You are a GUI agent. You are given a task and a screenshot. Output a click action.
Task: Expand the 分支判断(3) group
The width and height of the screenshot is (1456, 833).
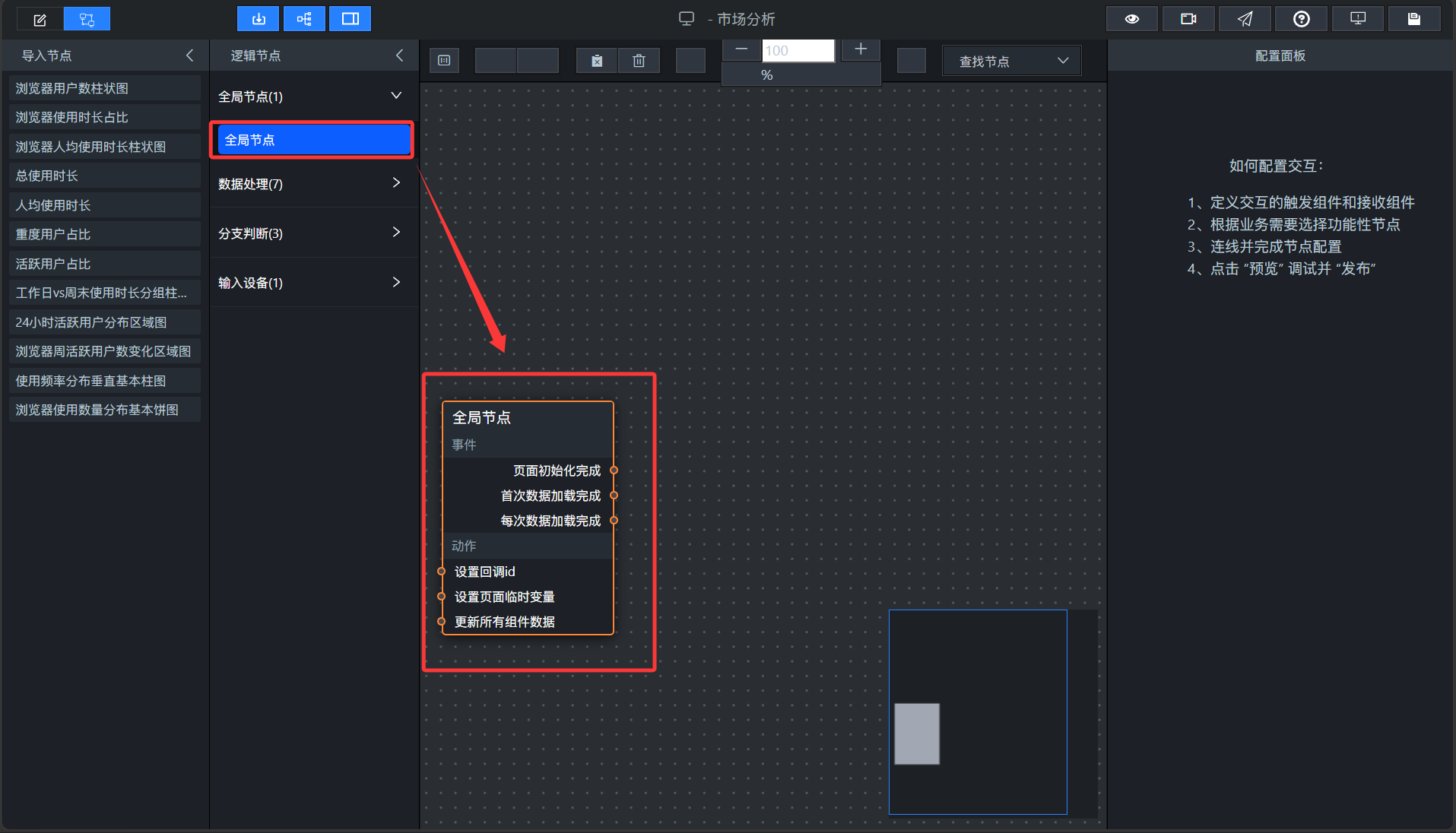point(396,233)
